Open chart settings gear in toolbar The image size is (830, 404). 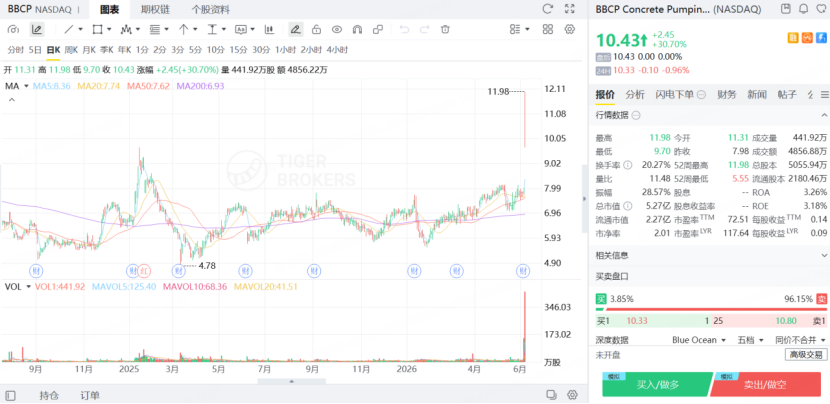click(x=570, y=29)
